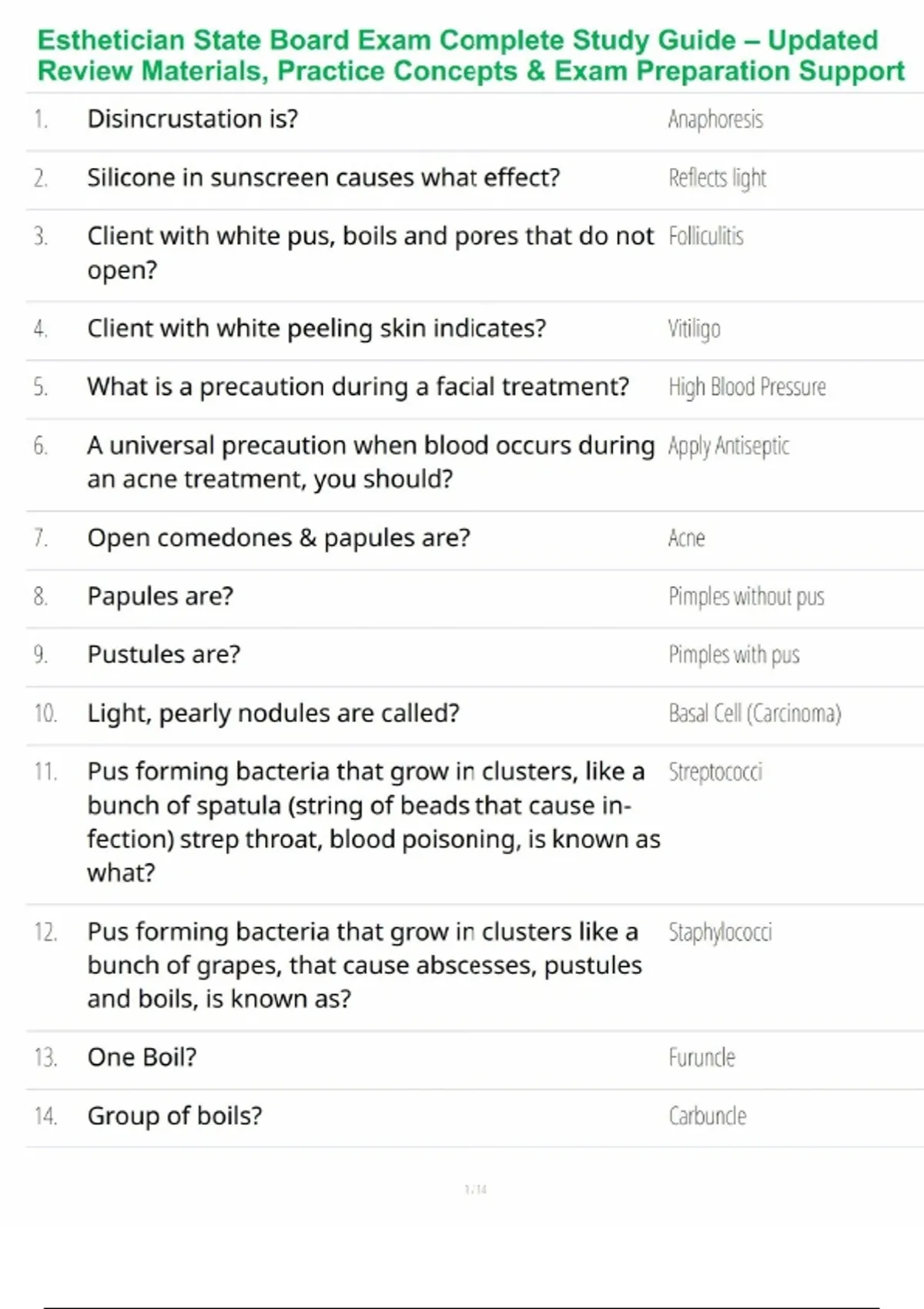Click the 'Pustules are?' question row
Viewport: 924px width, 1309px height.
(x=164, y=654)
